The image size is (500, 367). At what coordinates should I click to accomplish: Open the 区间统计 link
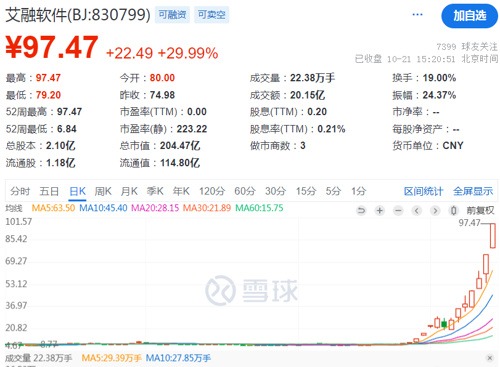[423, 191]
